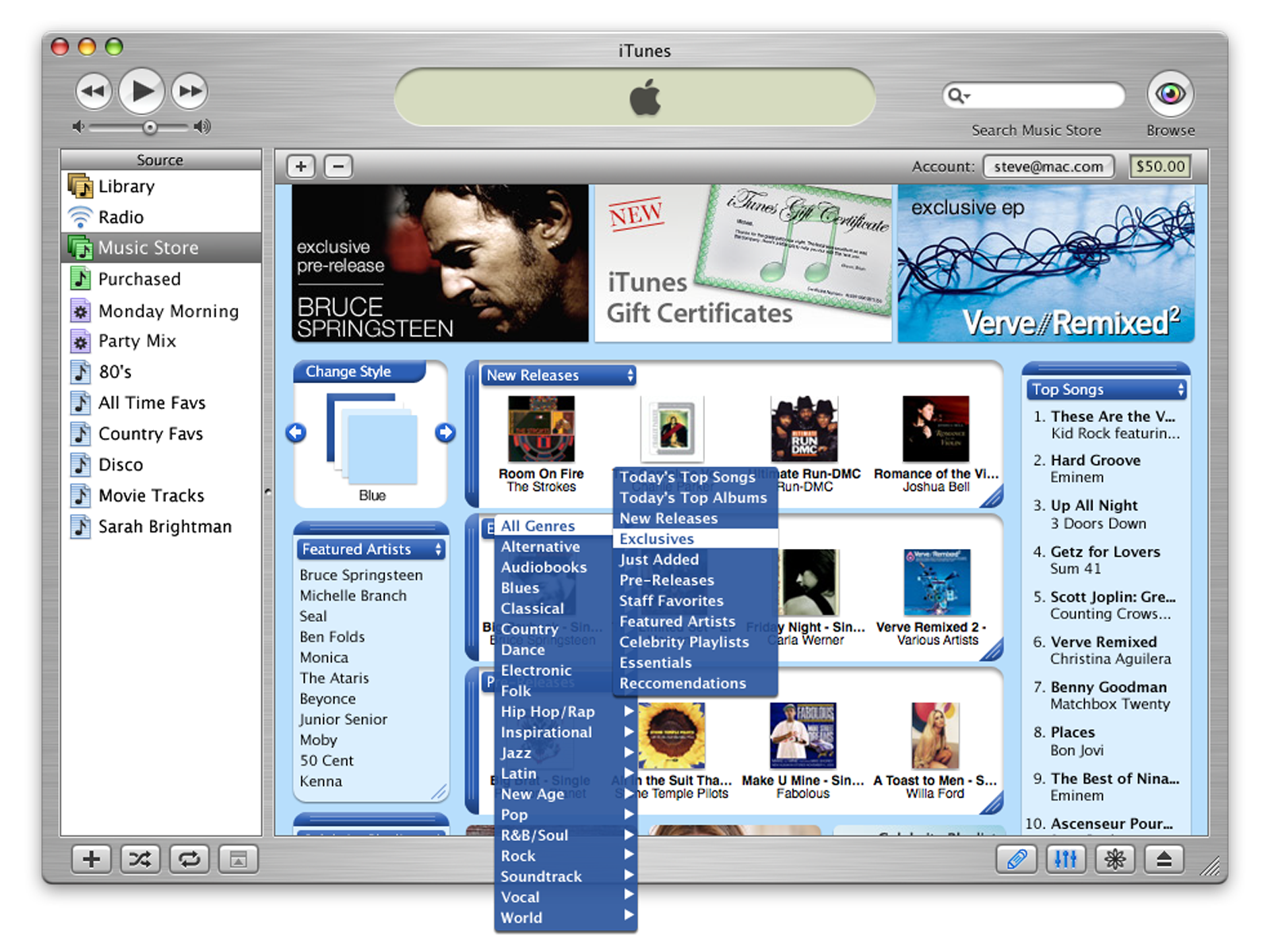The width and height of the screenshot is (1270, 952).
Task: Open Verve Remixed exclusive ep banner
Action: [x=1046, y=263]
